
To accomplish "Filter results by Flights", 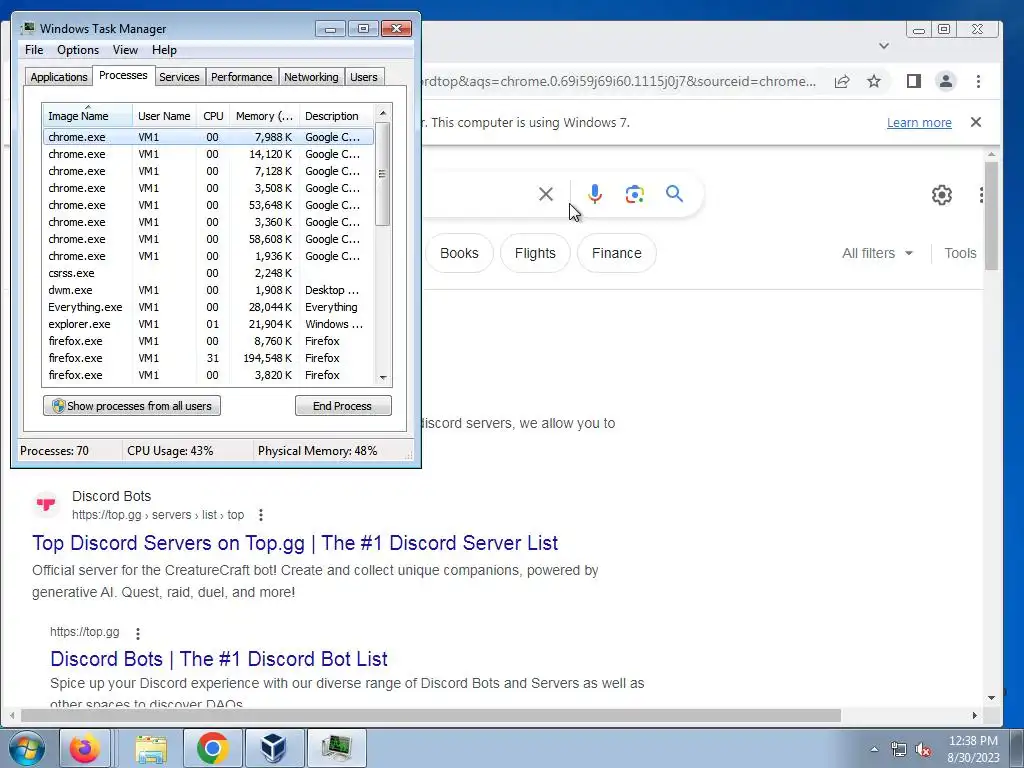I will click(x=535, y=253).
